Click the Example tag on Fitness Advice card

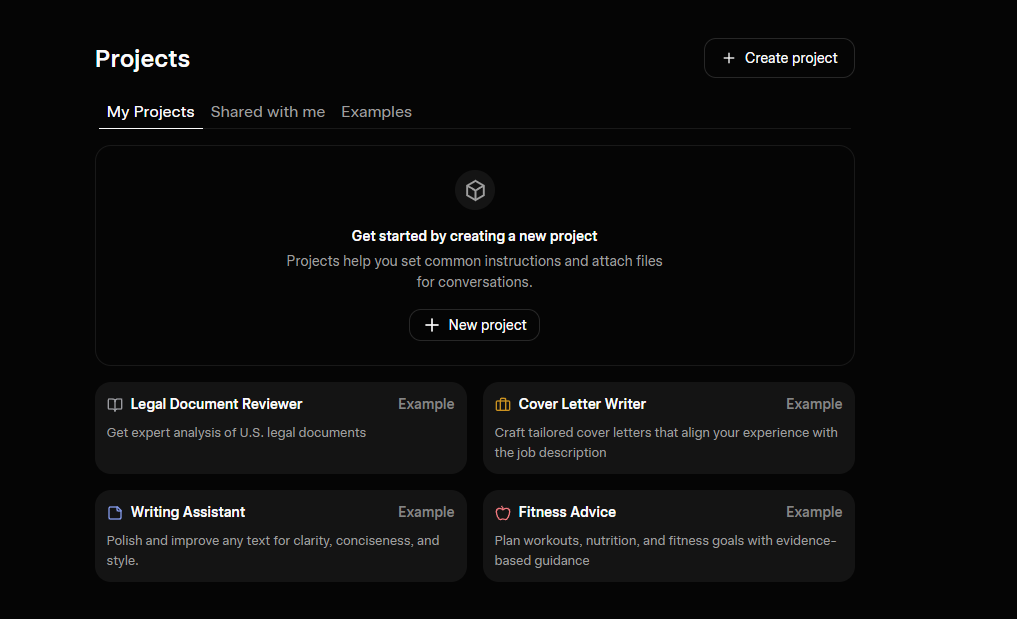tap(814, 512)
